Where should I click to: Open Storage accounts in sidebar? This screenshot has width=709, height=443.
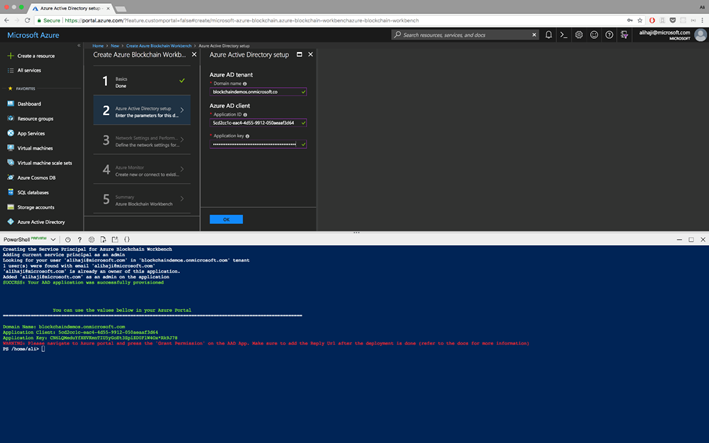tap(36, 207)
